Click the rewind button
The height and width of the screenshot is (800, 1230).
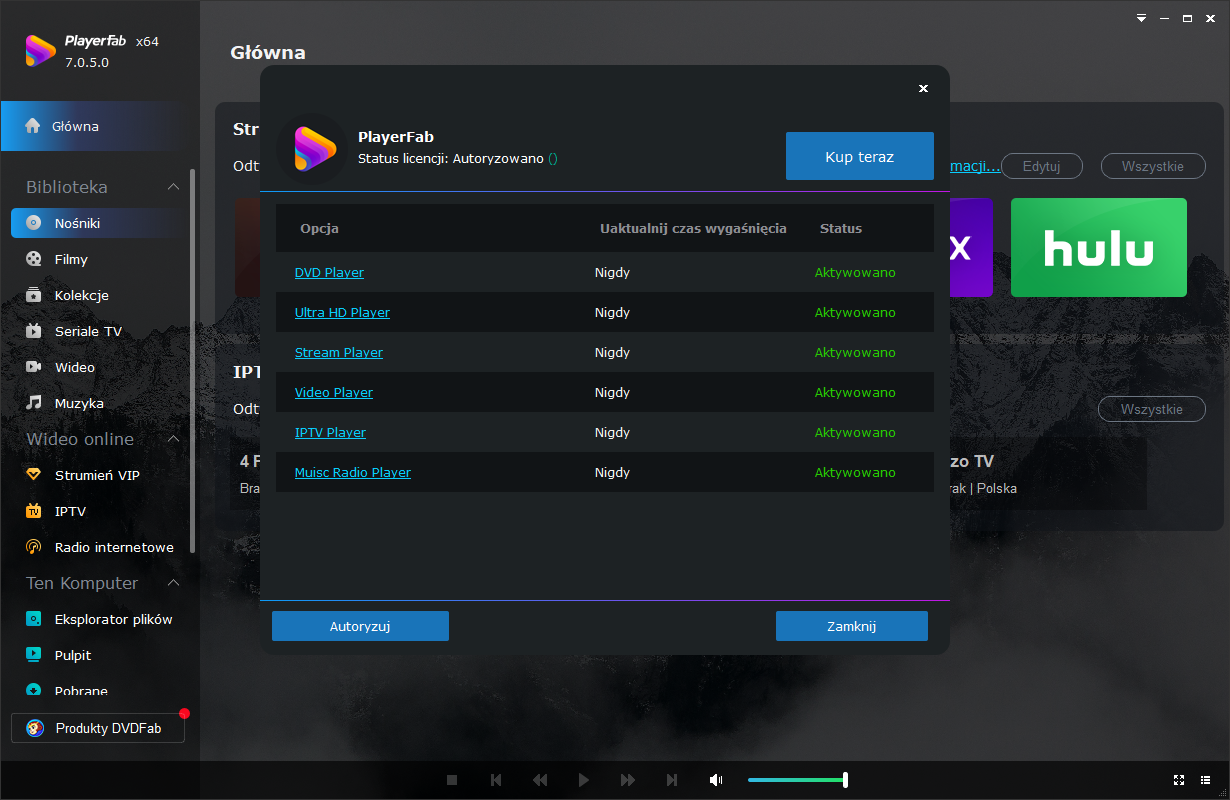(540, 780)
